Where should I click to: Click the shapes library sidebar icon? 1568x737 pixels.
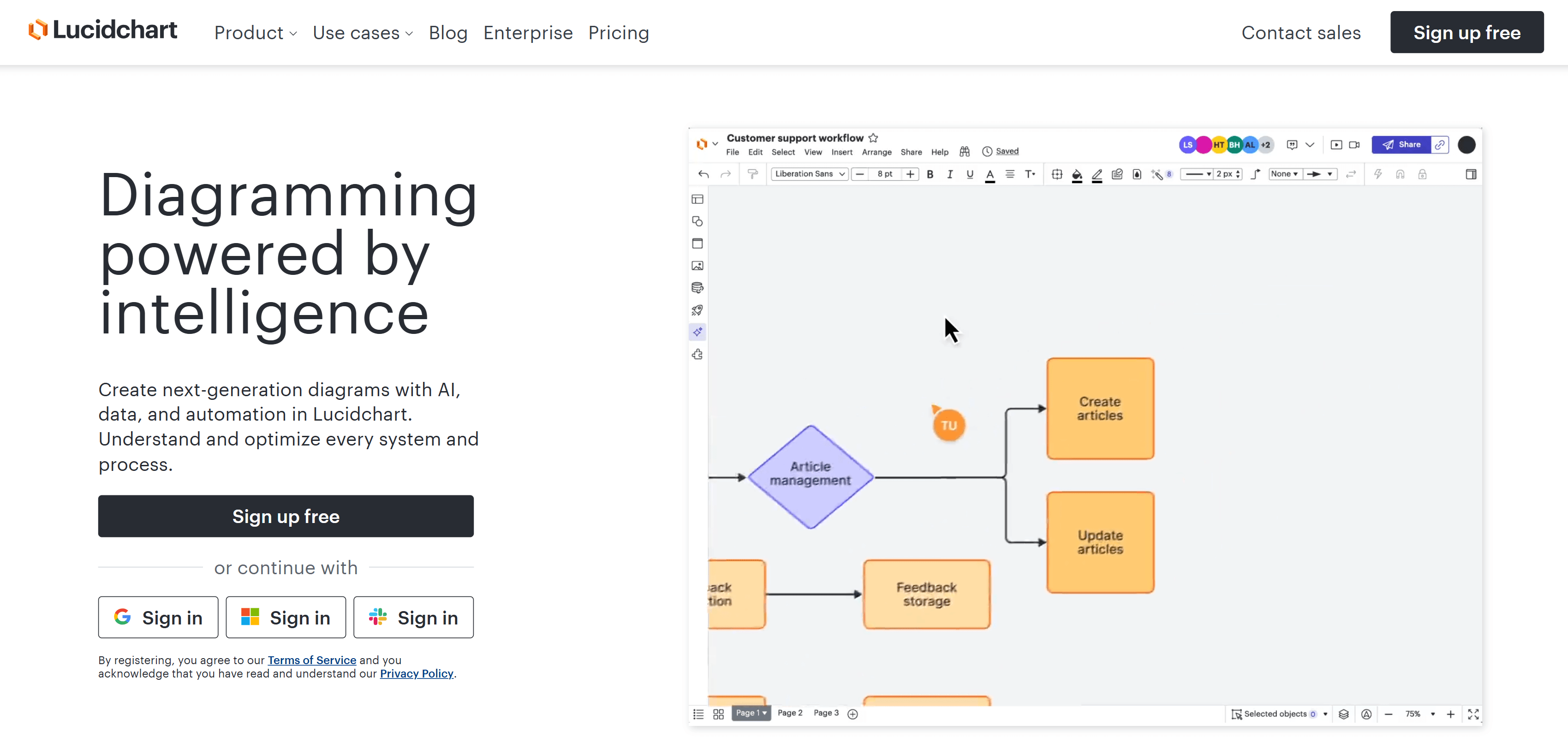(x=698, y=221)
